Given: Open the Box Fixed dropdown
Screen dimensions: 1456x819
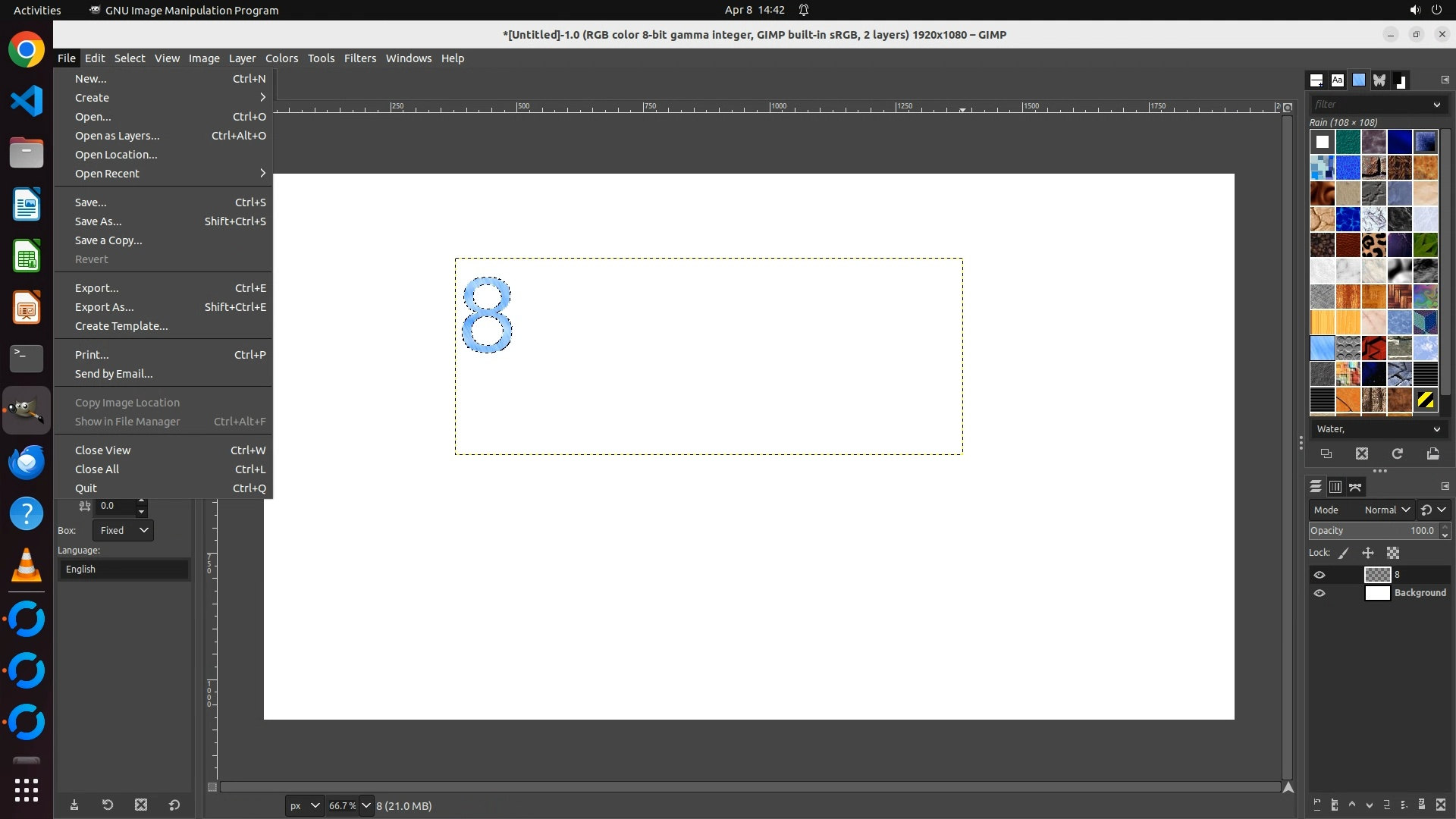Looking at the screenshot, I should tap(123, 530).
